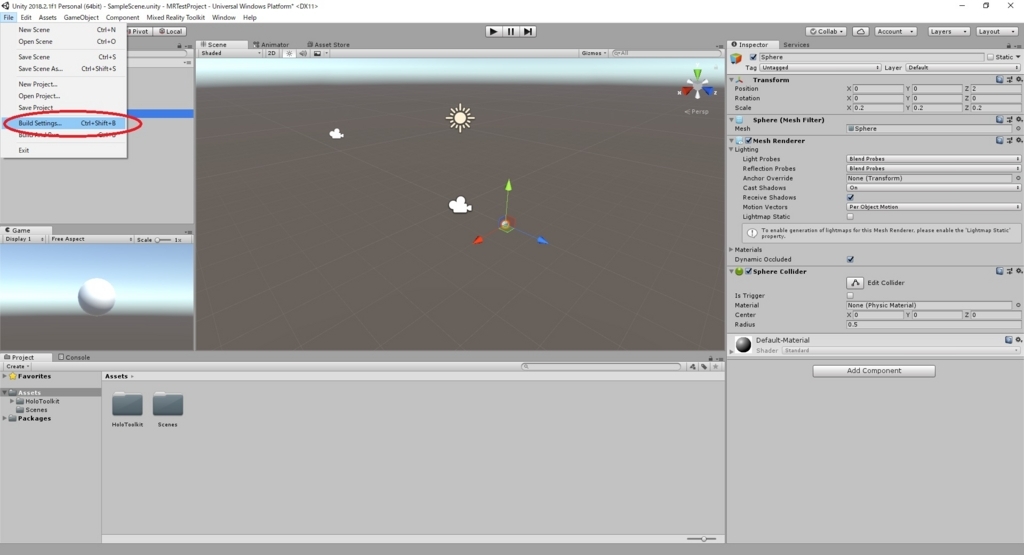The image size is (1024, 555).
Task: Click Sphere GameObject cube icon in Inspector
Action: (x=737, y=58)
